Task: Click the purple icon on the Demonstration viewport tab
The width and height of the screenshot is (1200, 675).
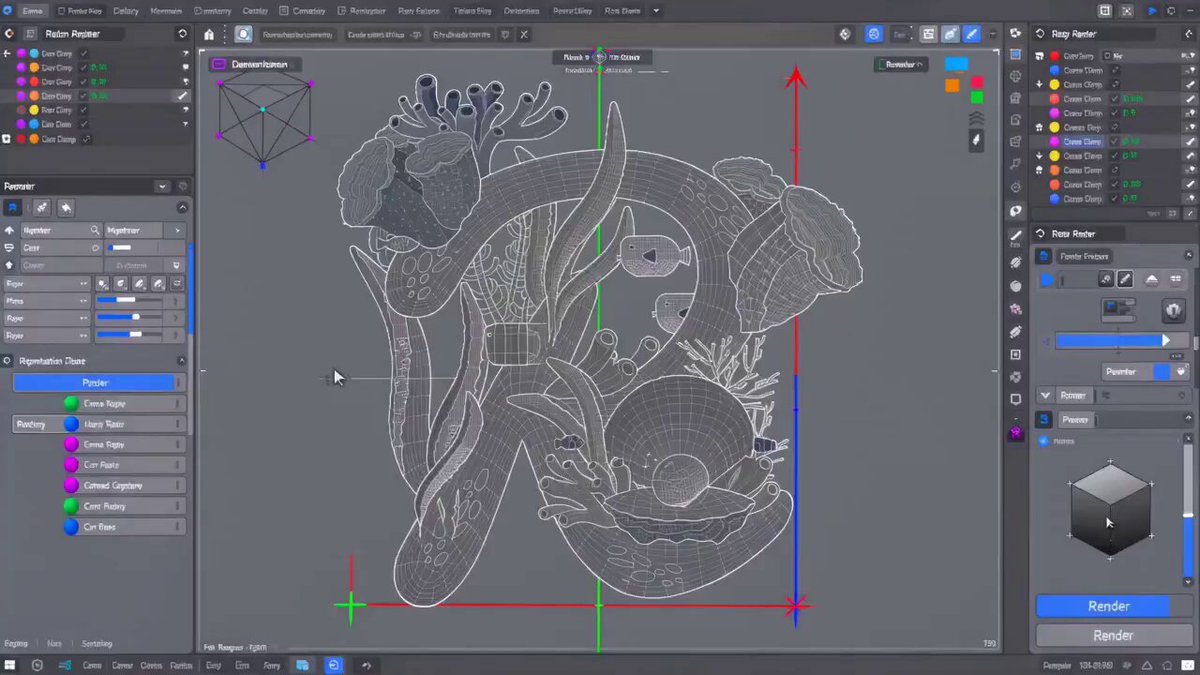Action: tap(220, 64)
